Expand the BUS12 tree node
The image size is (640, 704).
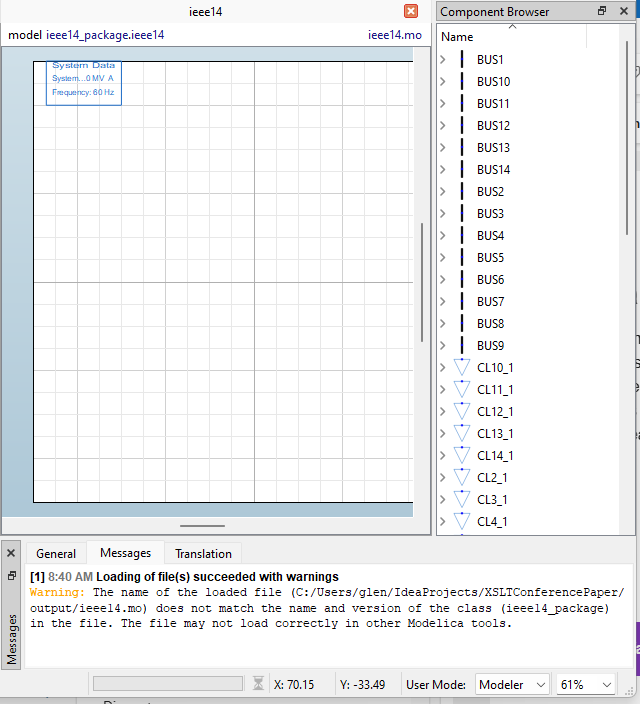tap(443, 126)
